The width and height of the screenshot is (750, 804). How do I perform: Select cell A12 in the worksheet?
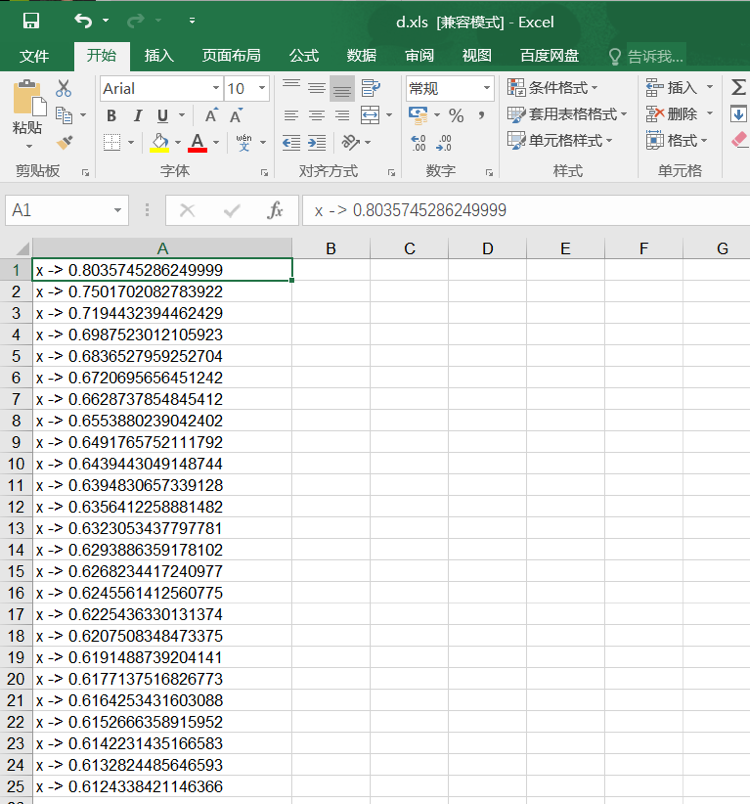pos(162,507)
